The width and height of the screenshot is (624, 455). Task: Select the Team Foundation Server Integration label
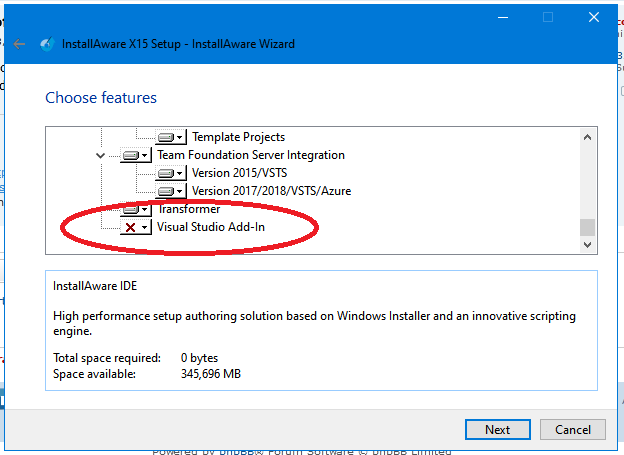coord(251,155)
